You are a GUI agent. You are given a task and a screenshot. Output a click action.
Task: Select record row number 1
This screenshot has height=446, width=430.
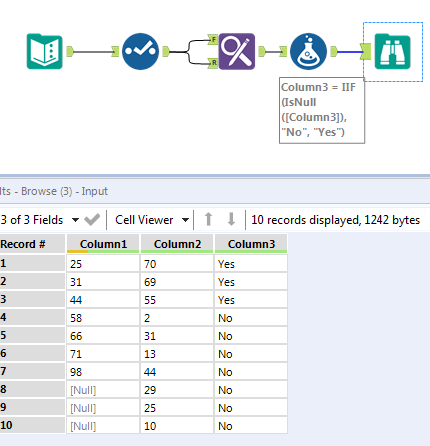32,264
